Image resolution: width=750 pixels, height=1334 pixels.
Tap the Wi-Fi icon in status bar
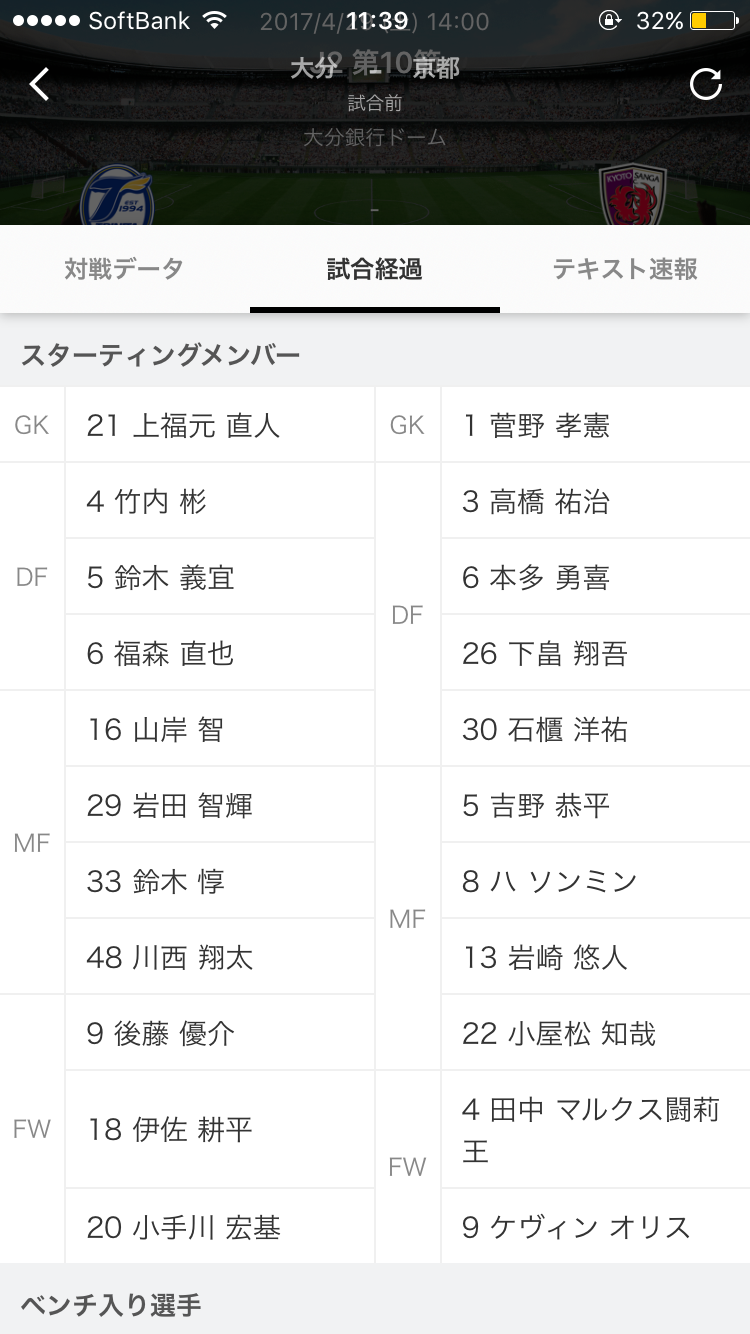(x=213, y=21)
